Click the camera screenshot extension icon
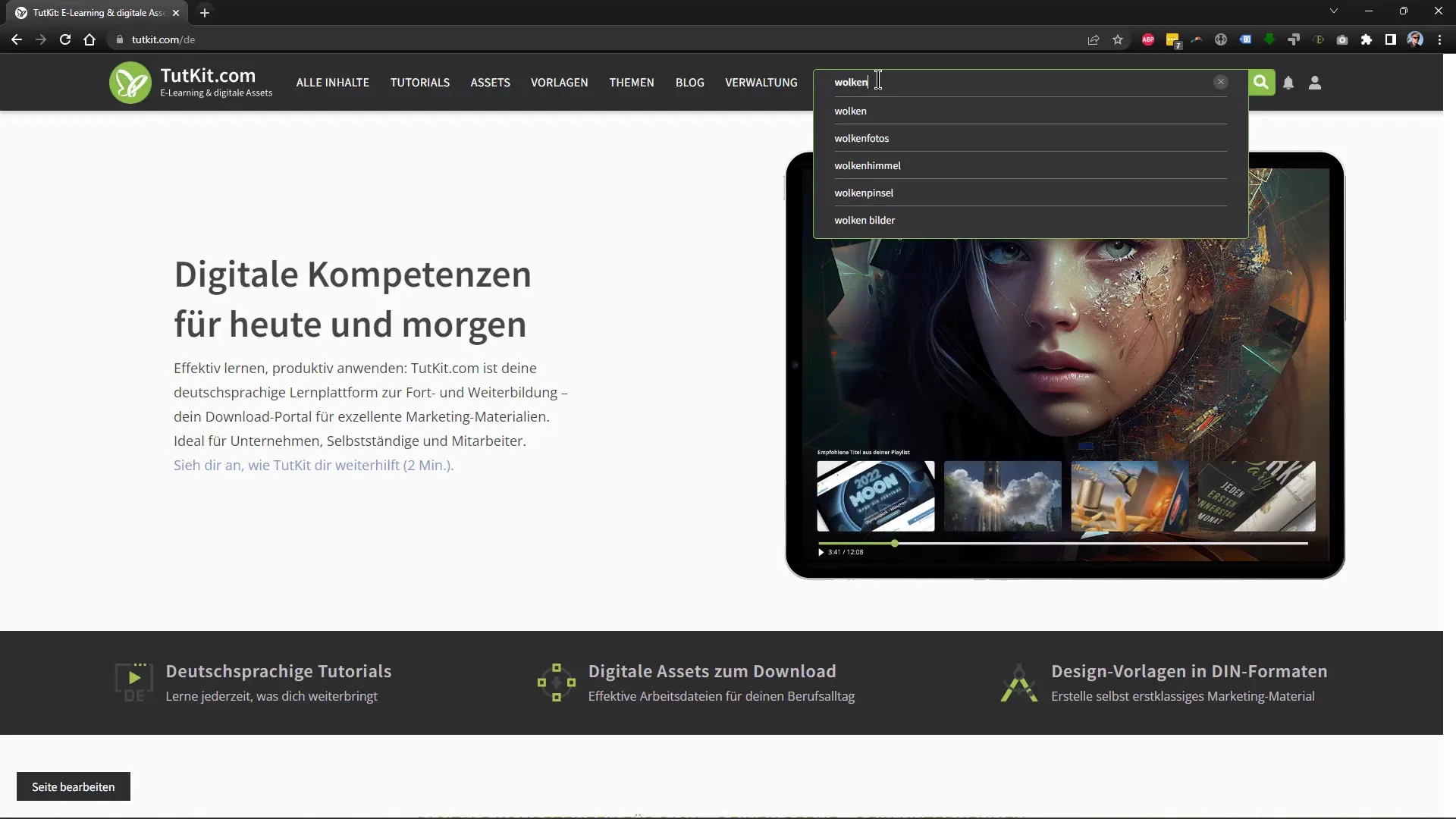The height and width of the screenshot is (819, 1456). 1342,39
